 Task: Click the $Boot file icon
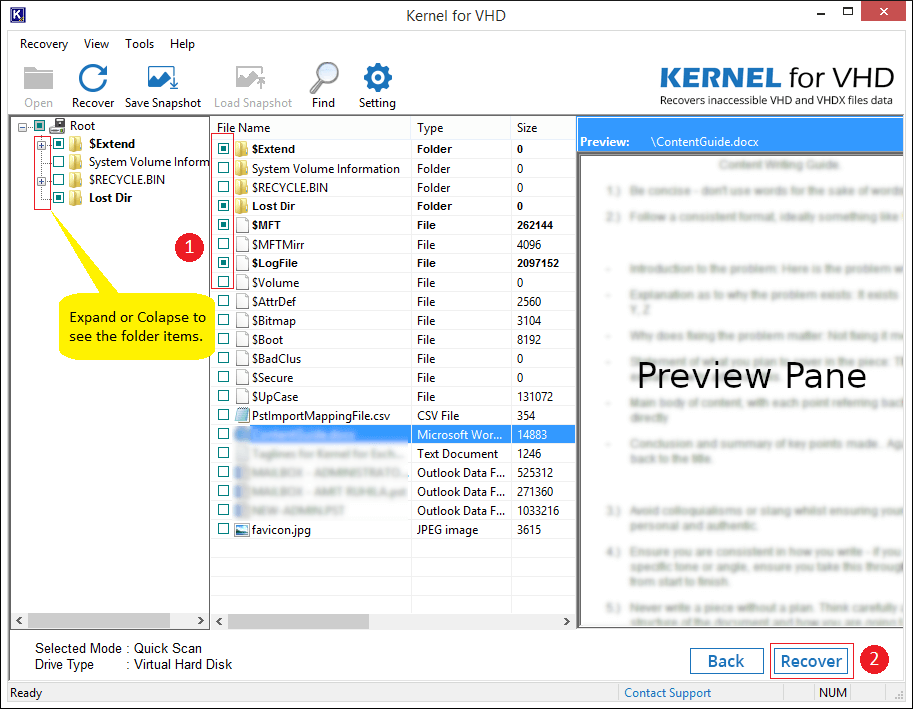click(242, 339)
